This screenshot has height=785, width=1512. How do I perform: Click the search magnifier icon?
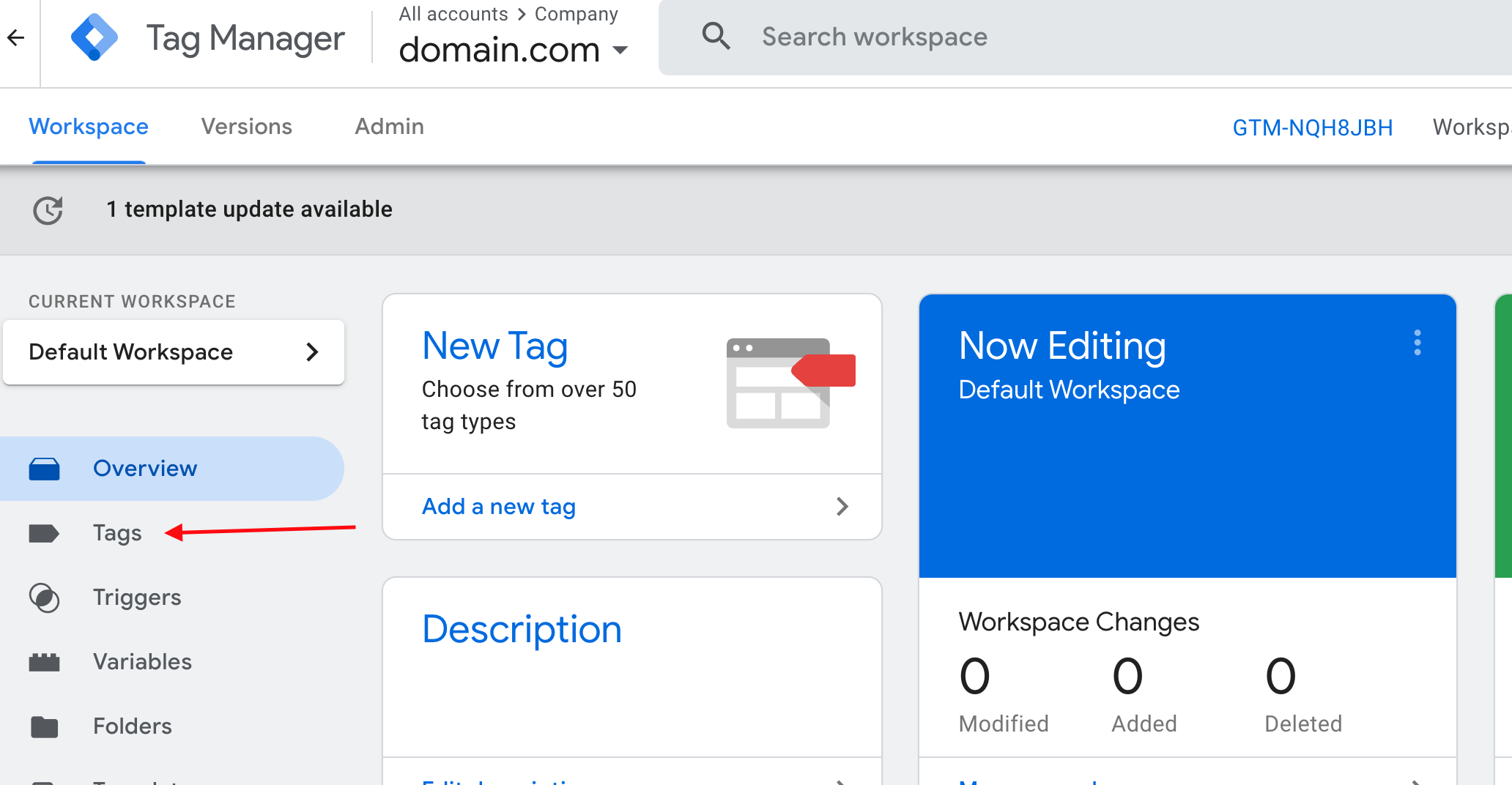(x=716, y=36)
